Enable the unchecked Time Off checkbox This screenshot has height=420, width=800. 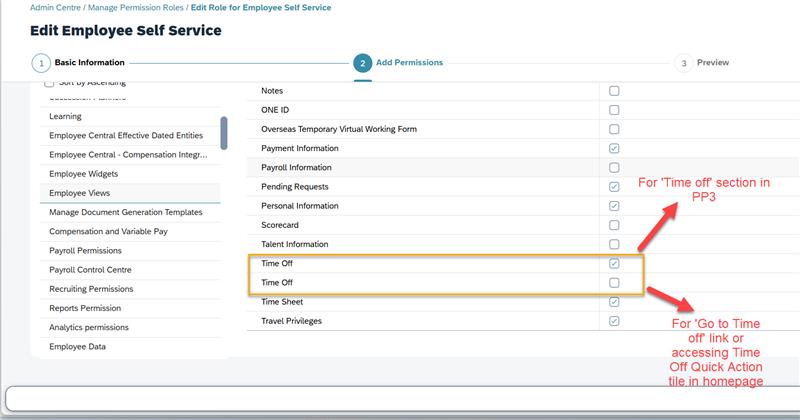614,283
